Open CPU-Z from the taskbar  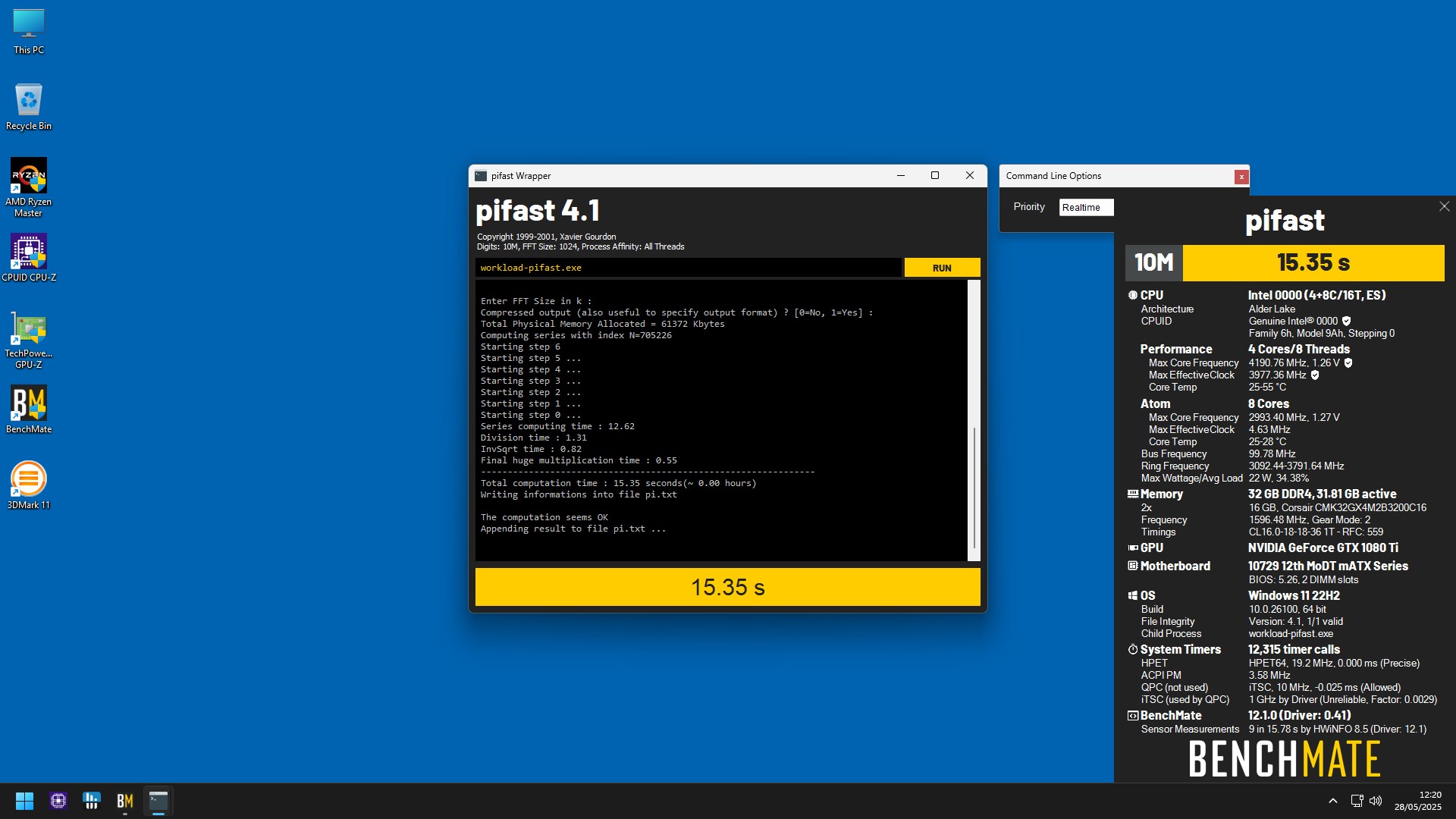(58, 801)
